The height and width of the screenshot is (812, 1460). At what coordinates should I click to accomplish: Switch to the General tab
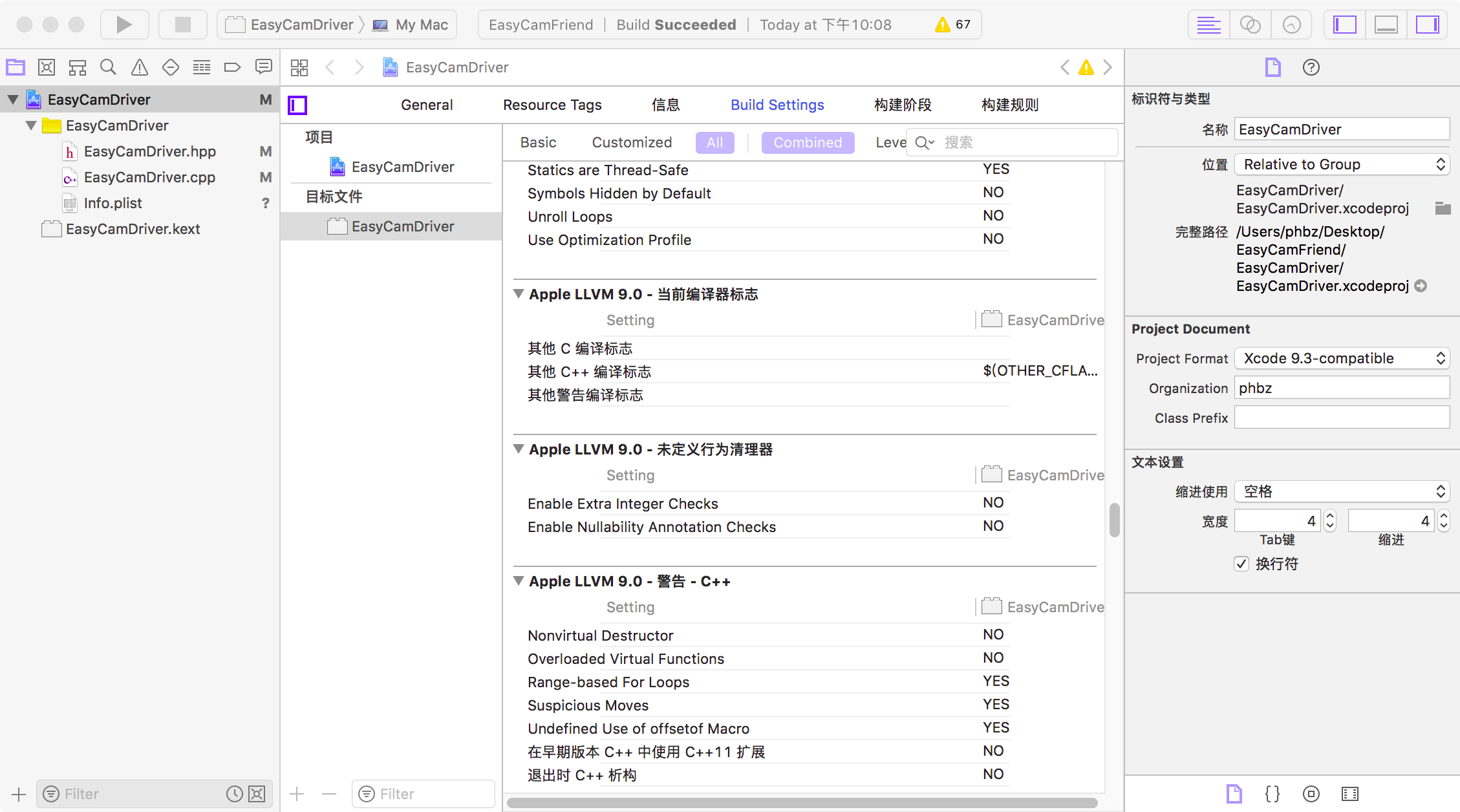tap(427, 105)
